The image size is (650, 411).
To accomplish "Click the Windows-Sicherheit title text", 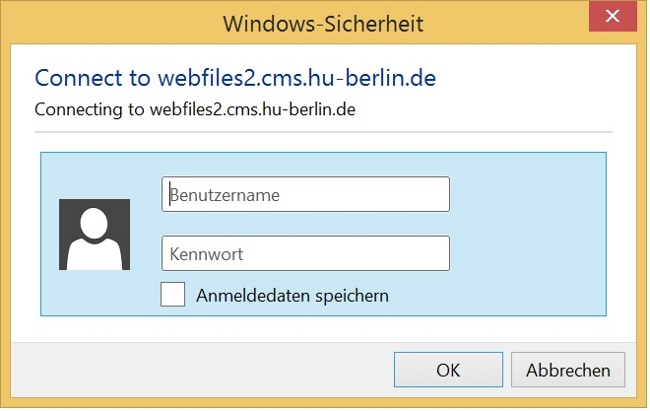I will pos(323,22).
